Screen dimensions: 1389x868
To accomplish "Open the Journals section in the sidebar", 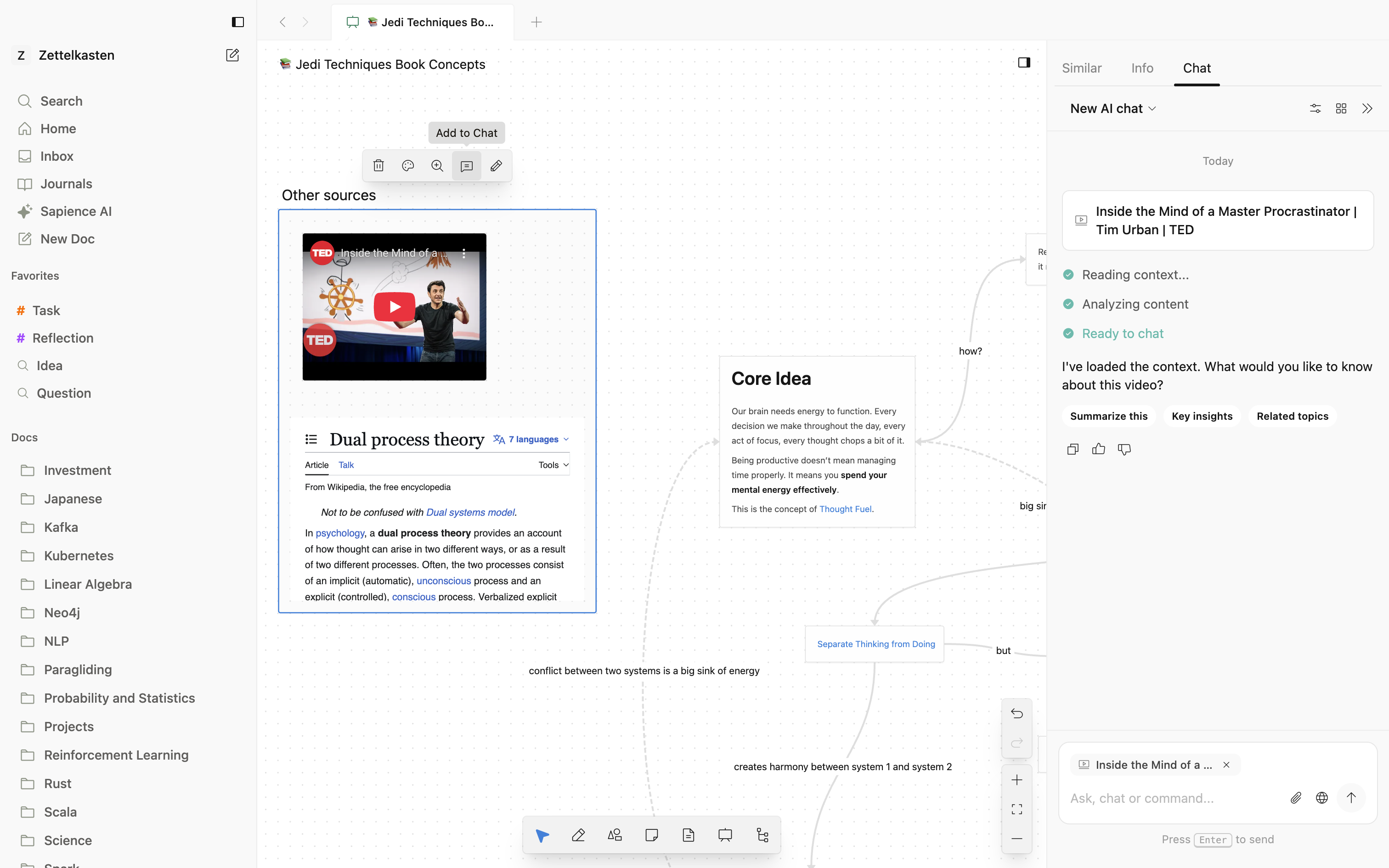I will click(x=65, y=183).
